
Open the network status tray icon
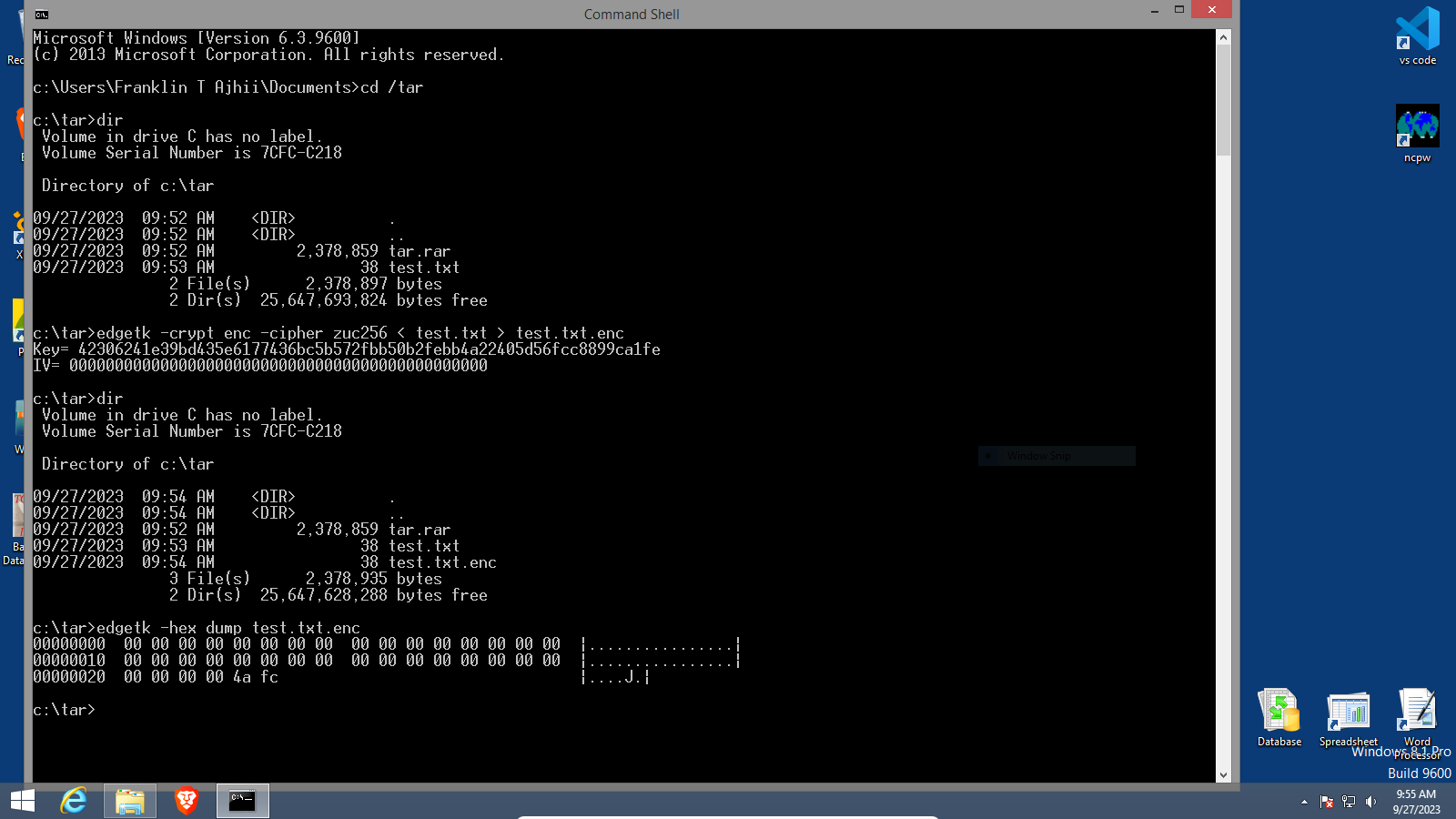(x=1350, y=802)
